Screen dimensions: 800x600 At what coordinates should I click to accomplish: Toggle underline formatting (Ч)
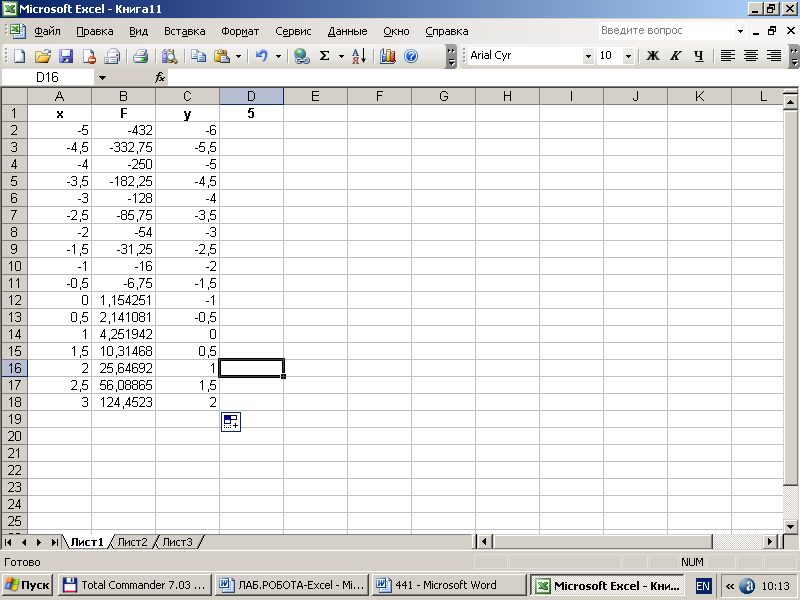tap(699, 56)
